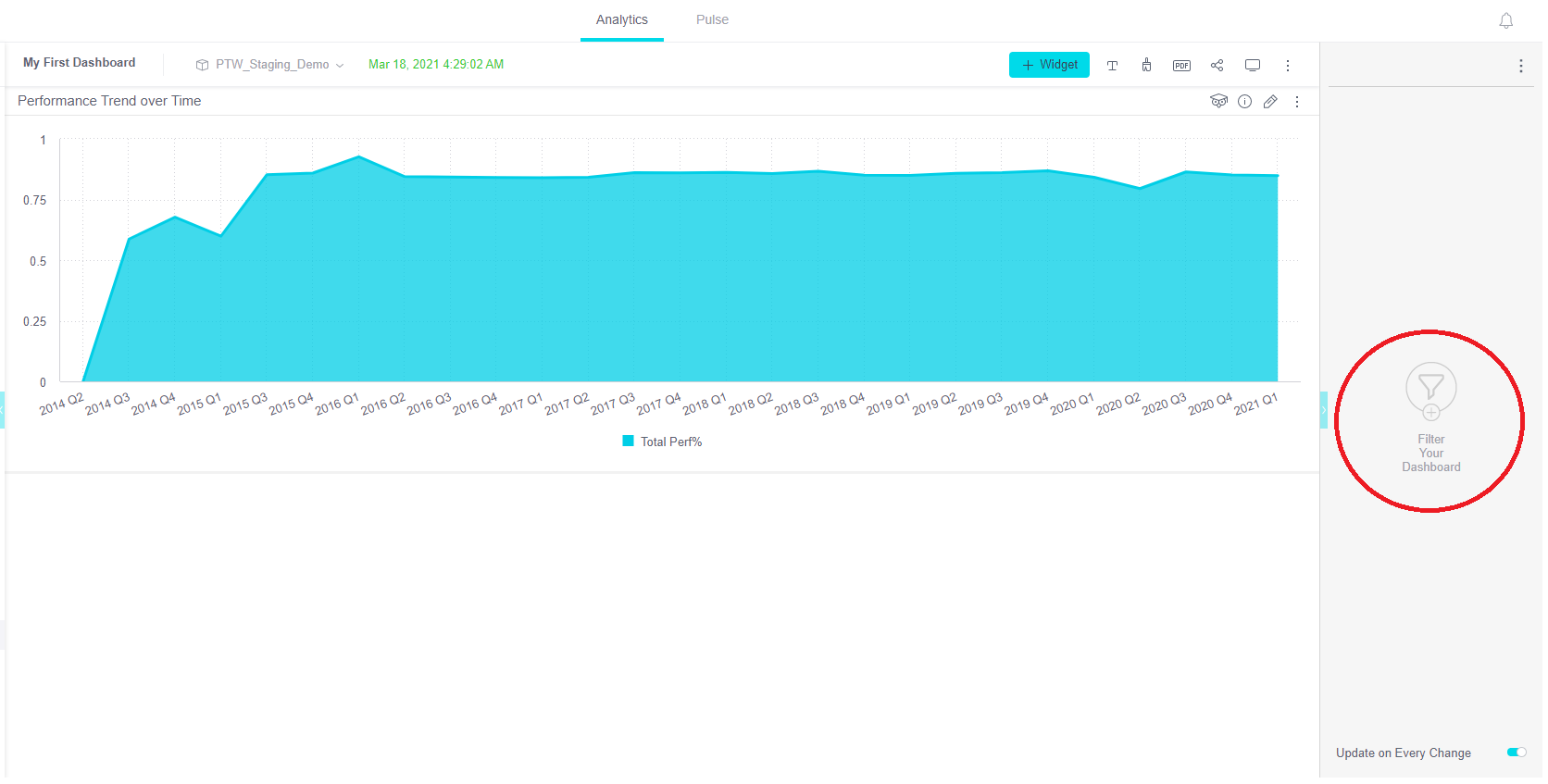
Task: Add a text widget with the T icon
Action: click(x=1112, y=66)
